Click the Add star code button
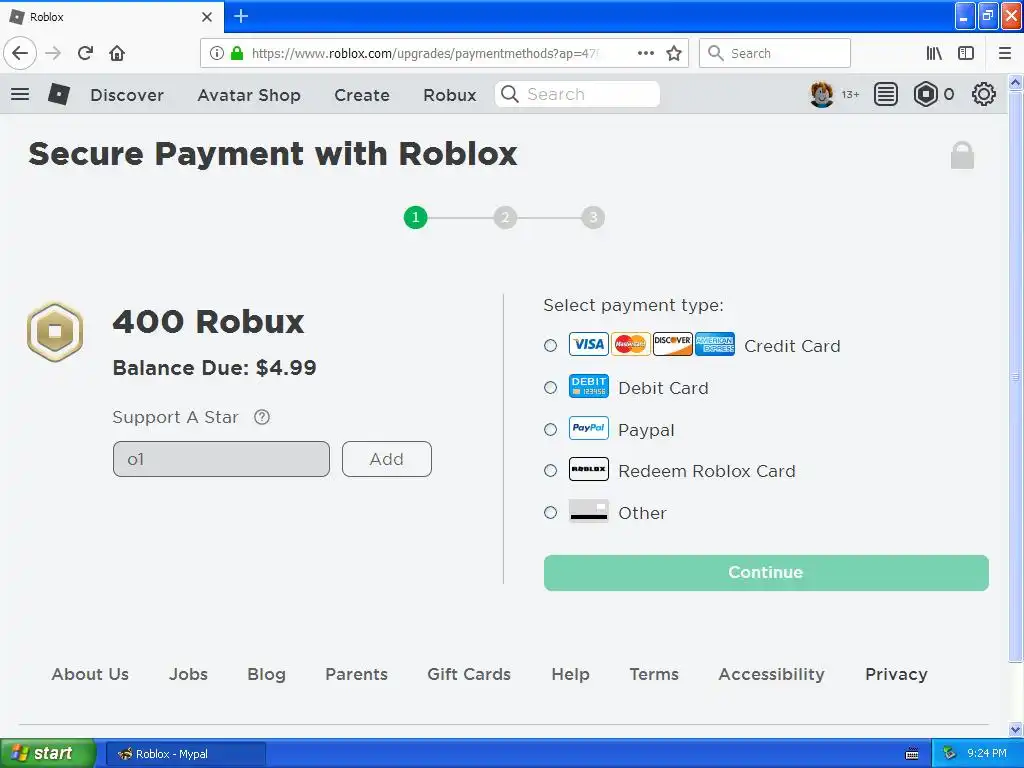 [x=387, y=459]
